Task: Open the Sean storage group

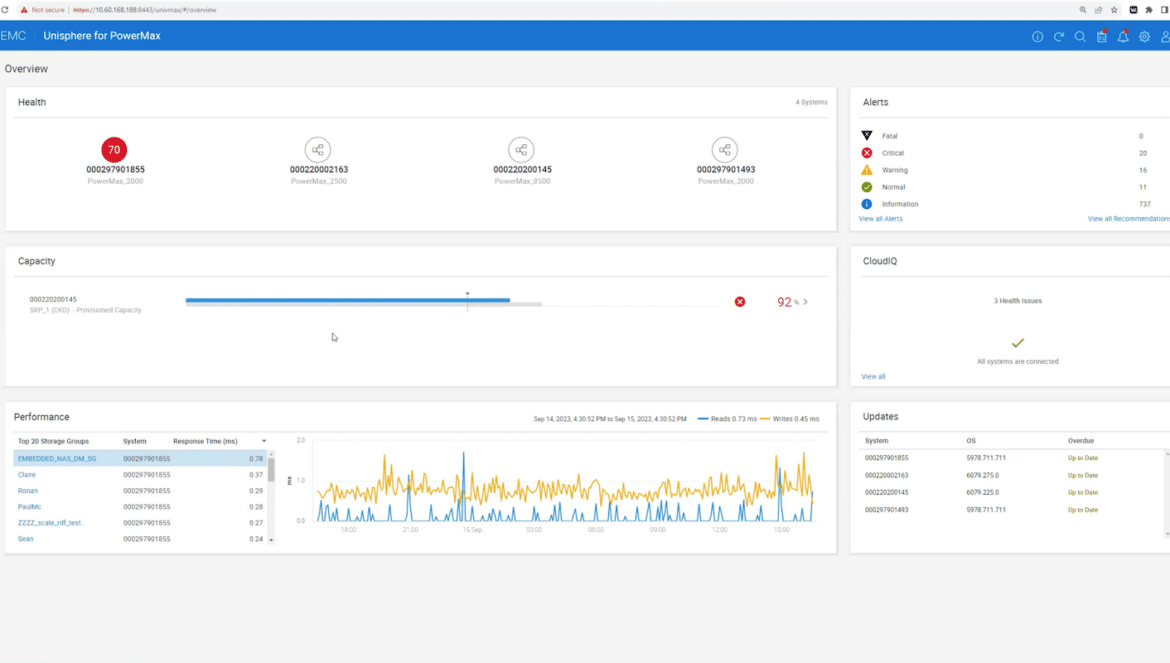Action: 25,538
